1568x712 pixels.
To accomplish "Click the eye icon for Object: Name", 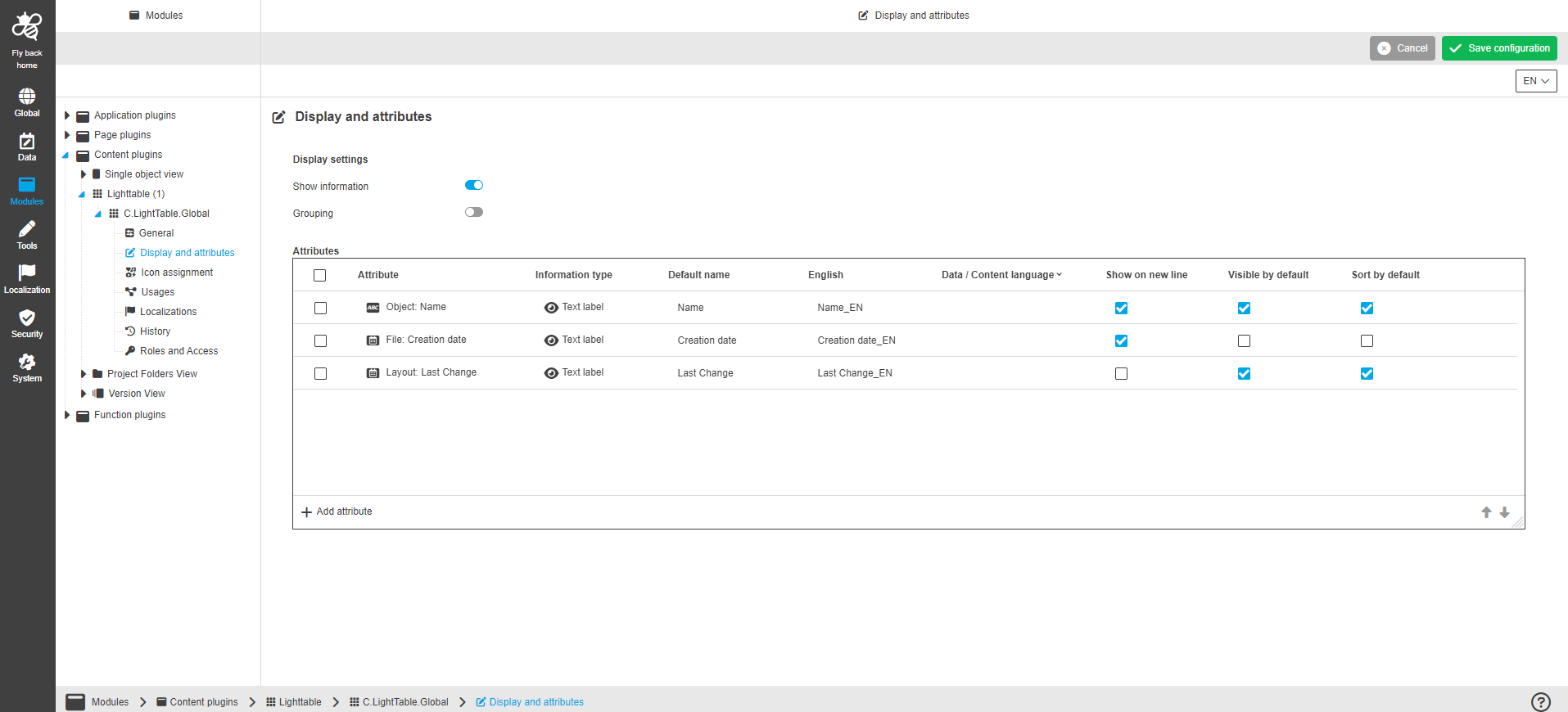I will point(551,308).
